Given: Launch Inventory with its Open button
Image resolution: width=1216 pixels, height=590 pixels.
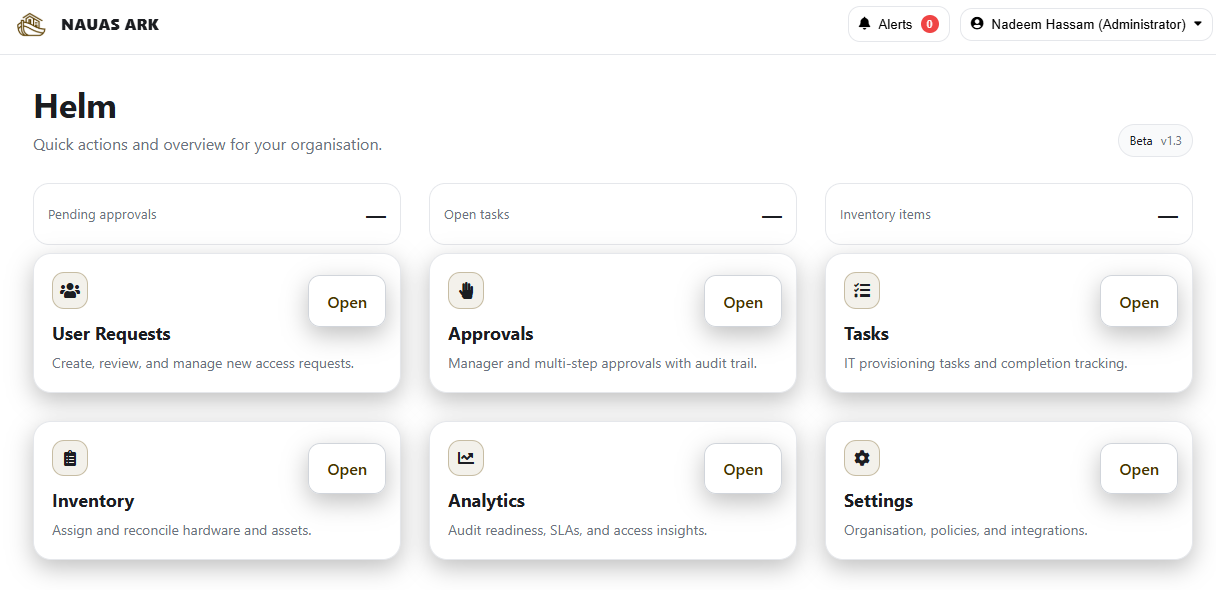Looking at the screenshot, I should (347, 469).
